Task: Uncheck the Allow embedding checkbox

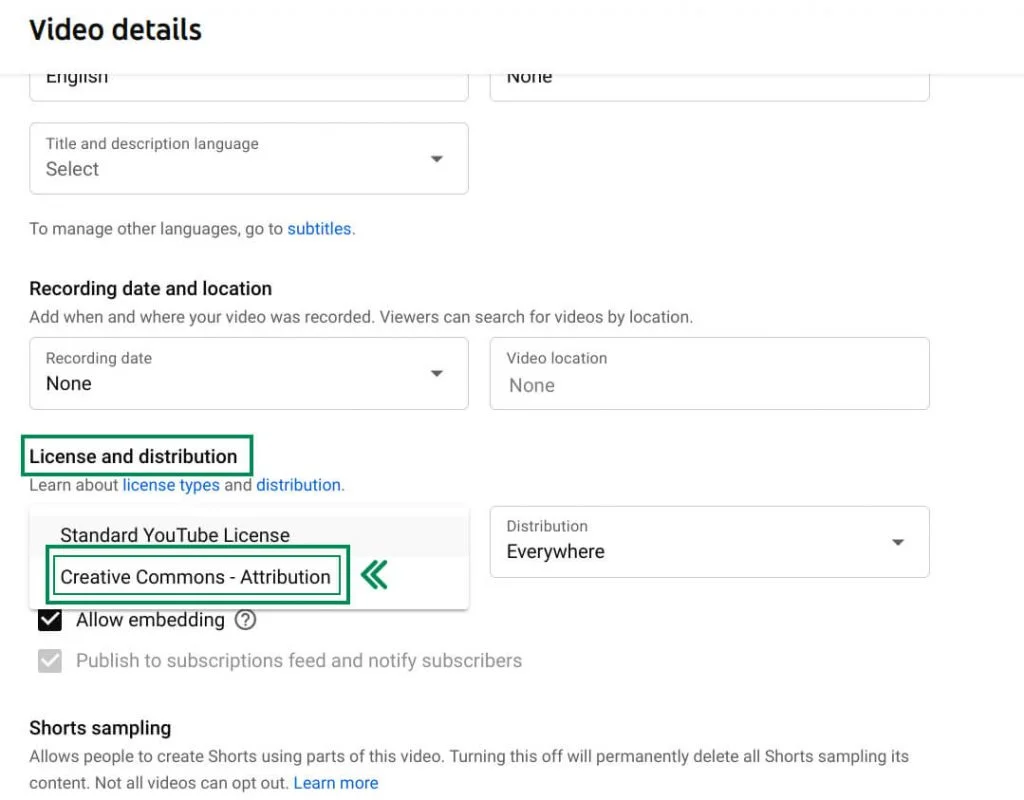Action: point(50,620)
